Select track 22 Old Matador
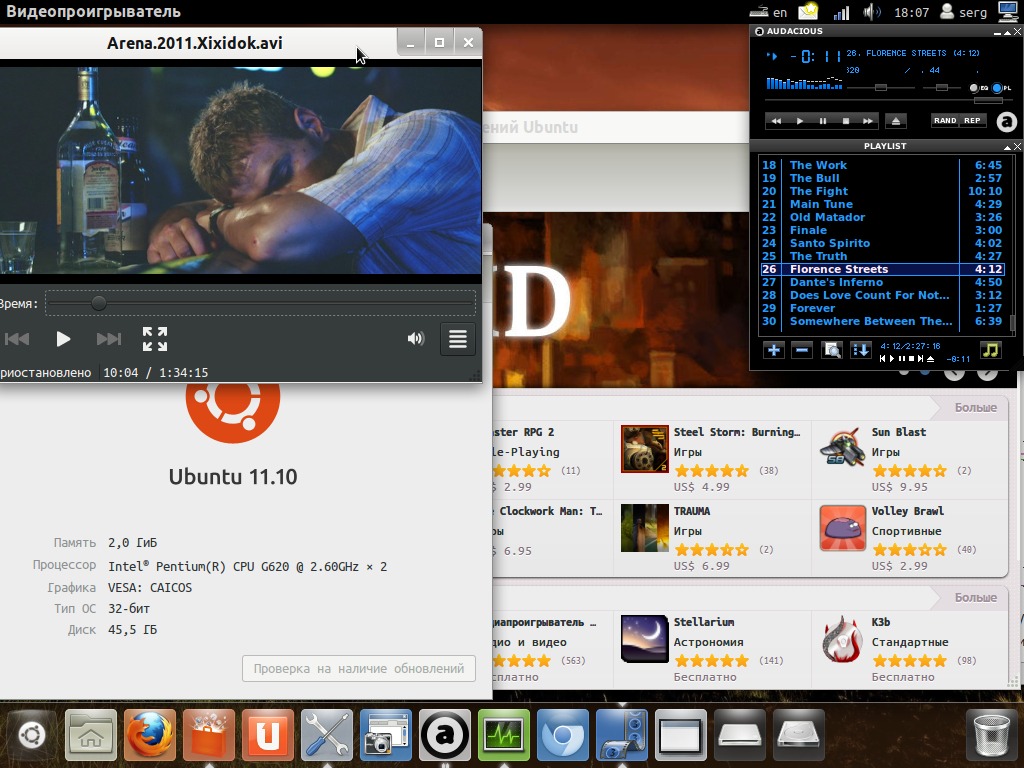Image resolution: width=1024 pixels, height=768 pixels. 882,217
